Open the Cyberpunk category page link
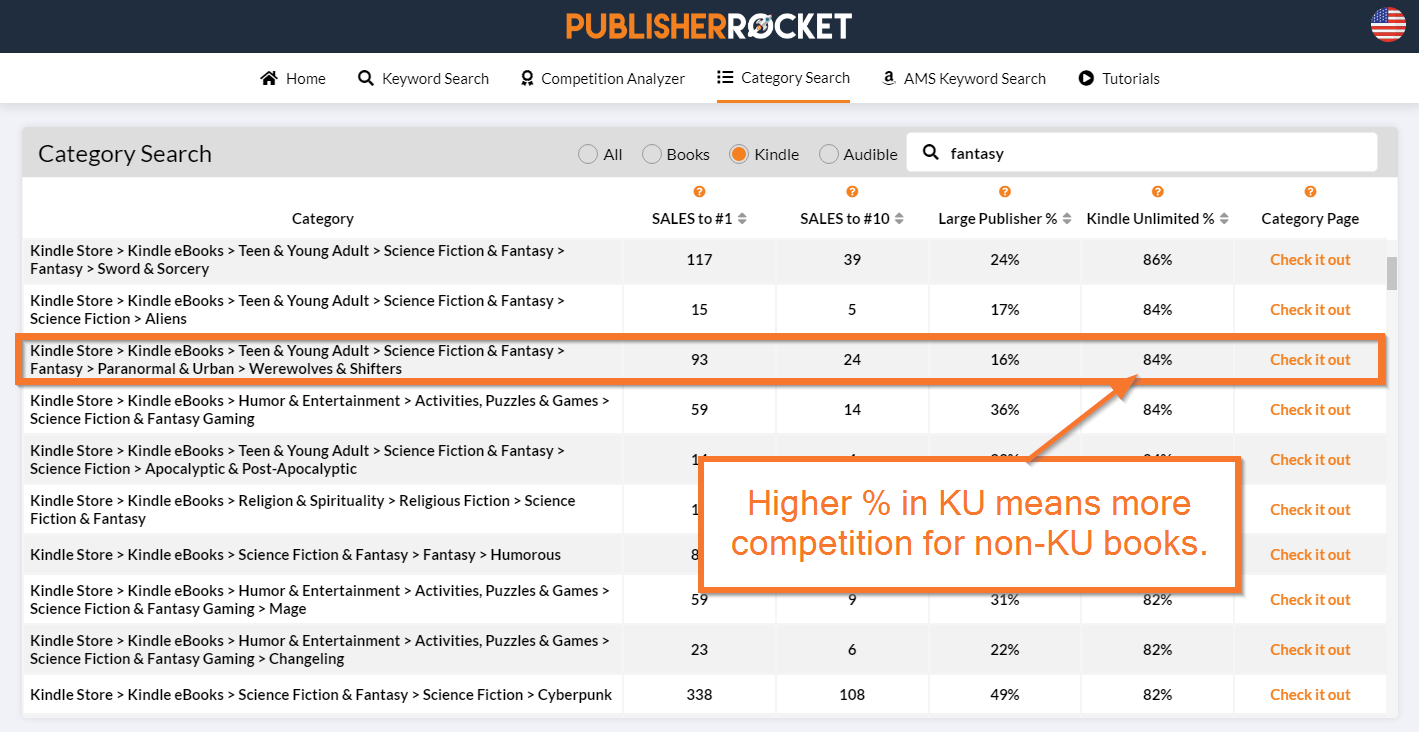This screenshot has height=732, width=1419. [1310, 694]
